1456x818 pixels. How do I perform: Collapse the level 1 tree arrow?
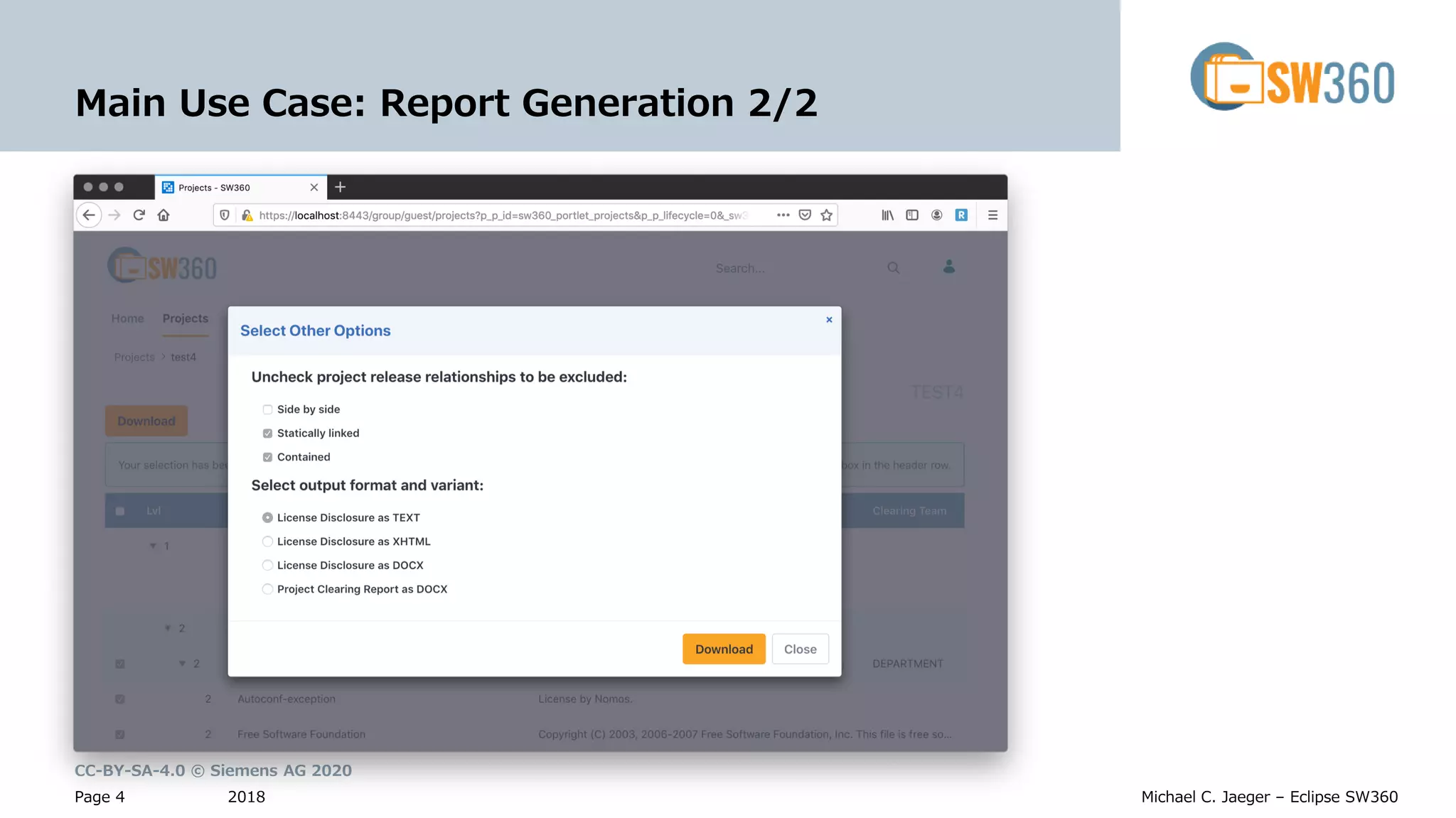click(153, 546)
